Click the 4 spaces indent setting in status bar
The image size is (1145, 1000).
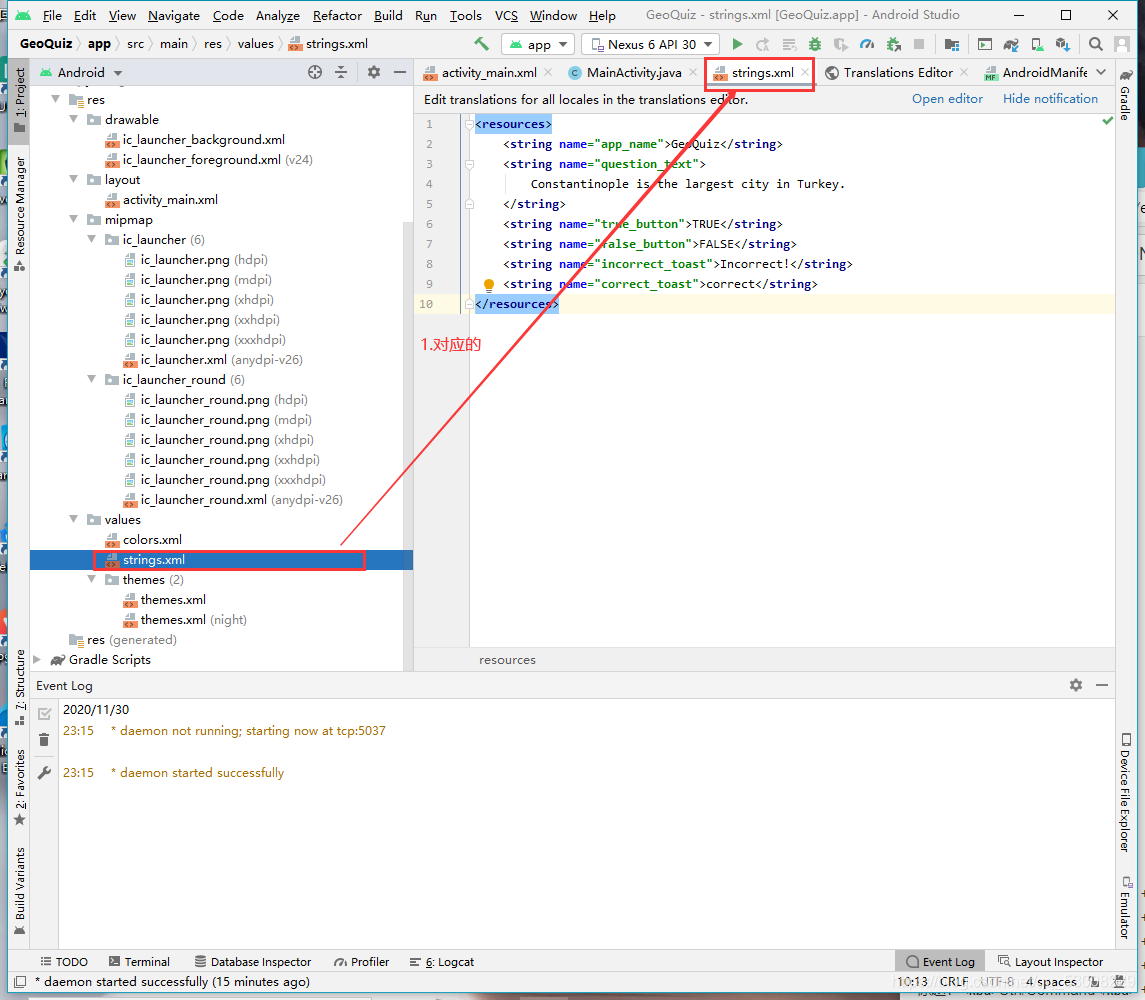(1051, 982)
